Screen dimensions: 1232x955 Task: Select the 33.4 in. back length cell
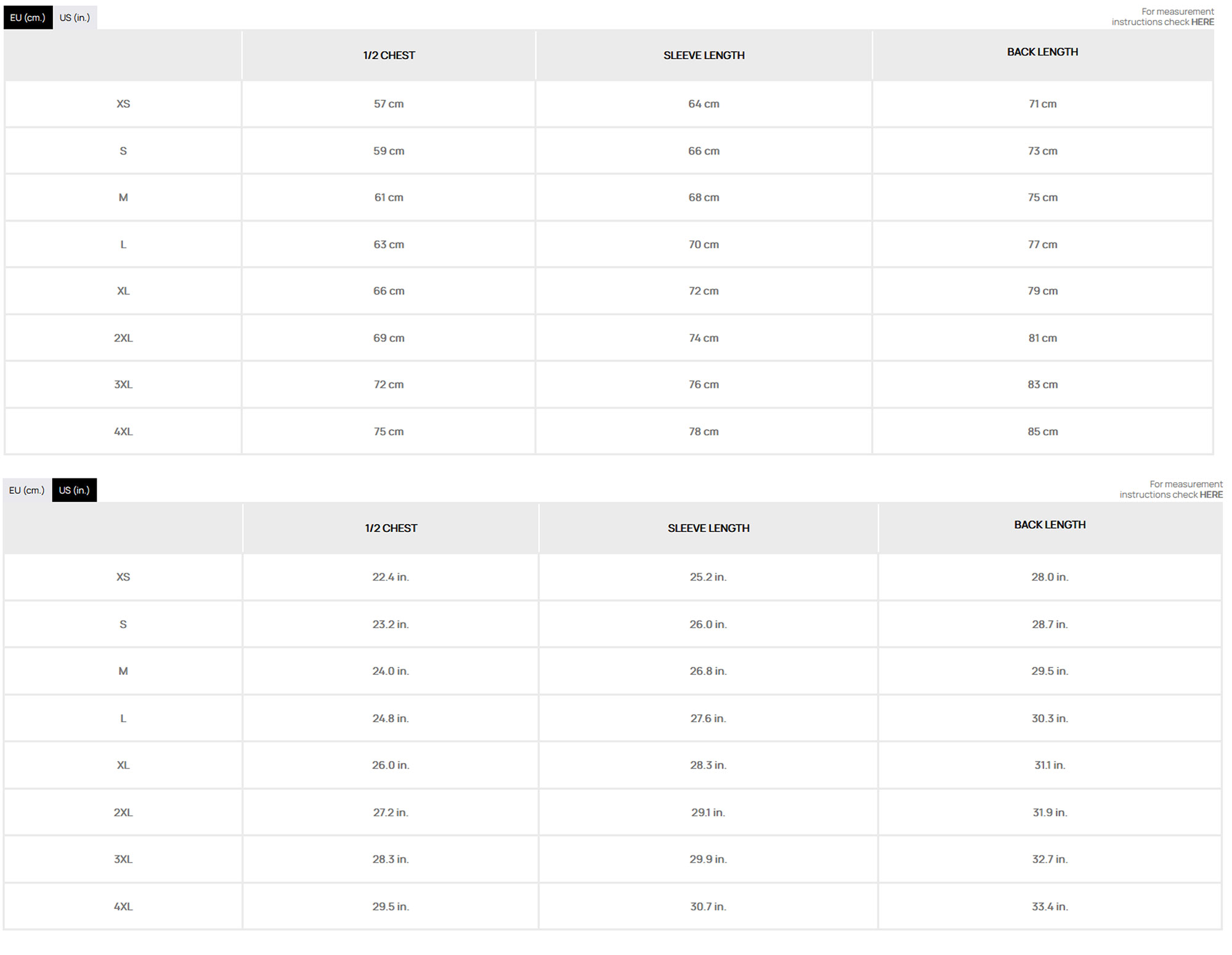(1050, 906)
